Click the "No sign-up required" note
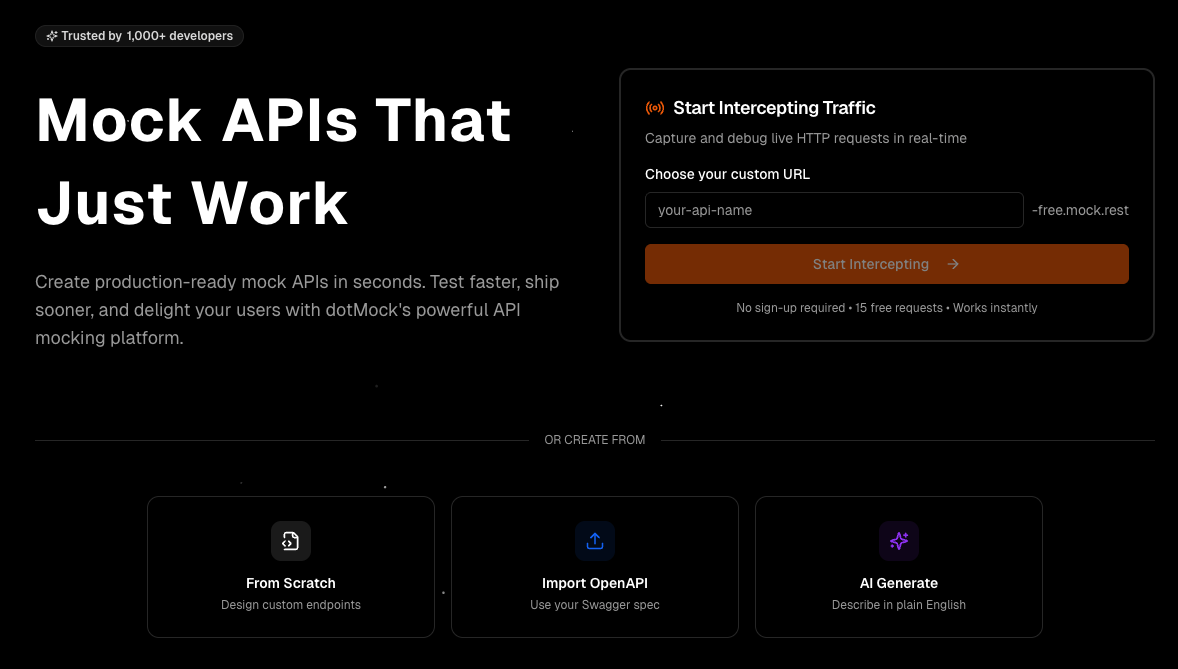This screenshot has height=669, width=1178. coord(790,308)
